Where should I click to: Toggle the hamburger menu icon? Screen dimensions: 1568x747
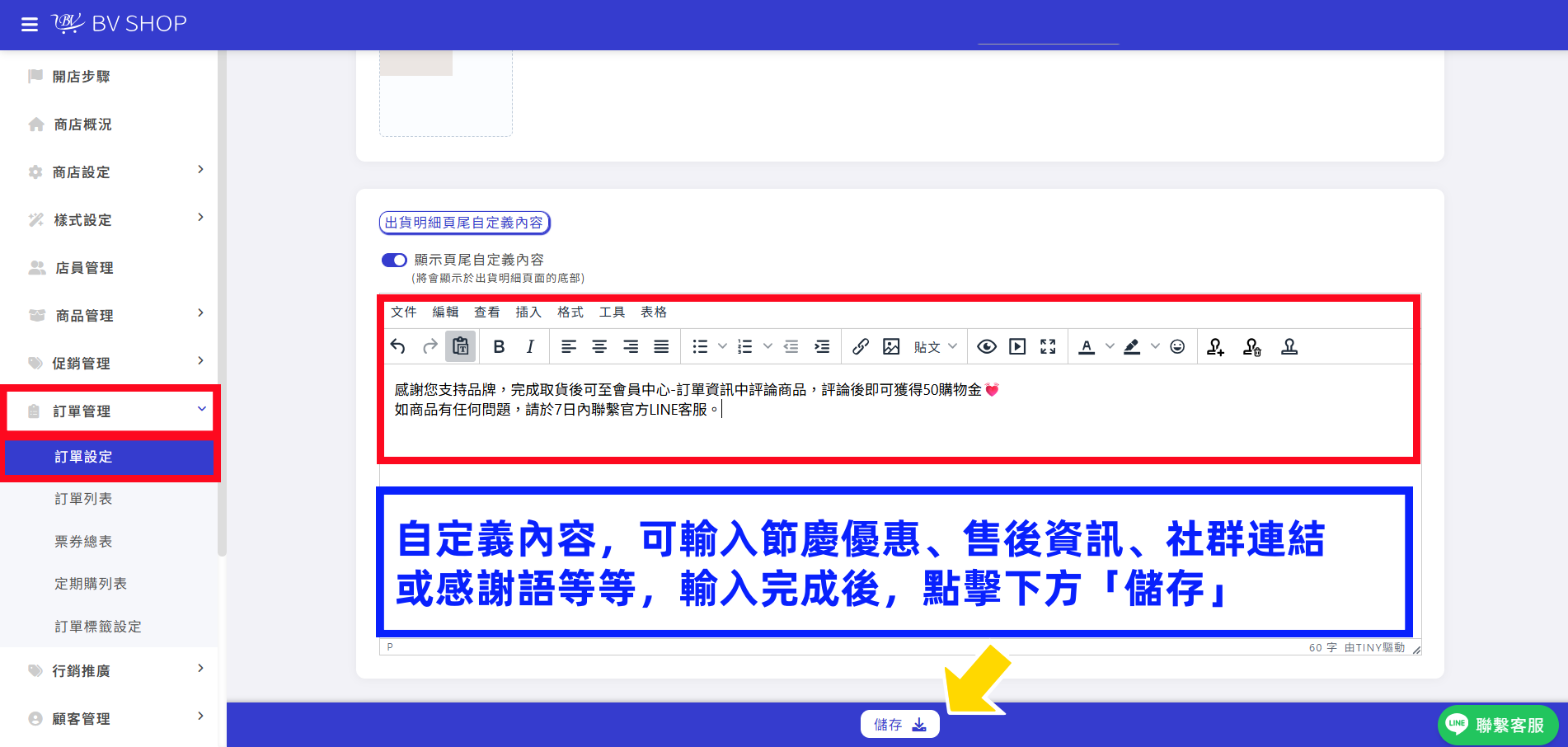(x=30, y=25)
